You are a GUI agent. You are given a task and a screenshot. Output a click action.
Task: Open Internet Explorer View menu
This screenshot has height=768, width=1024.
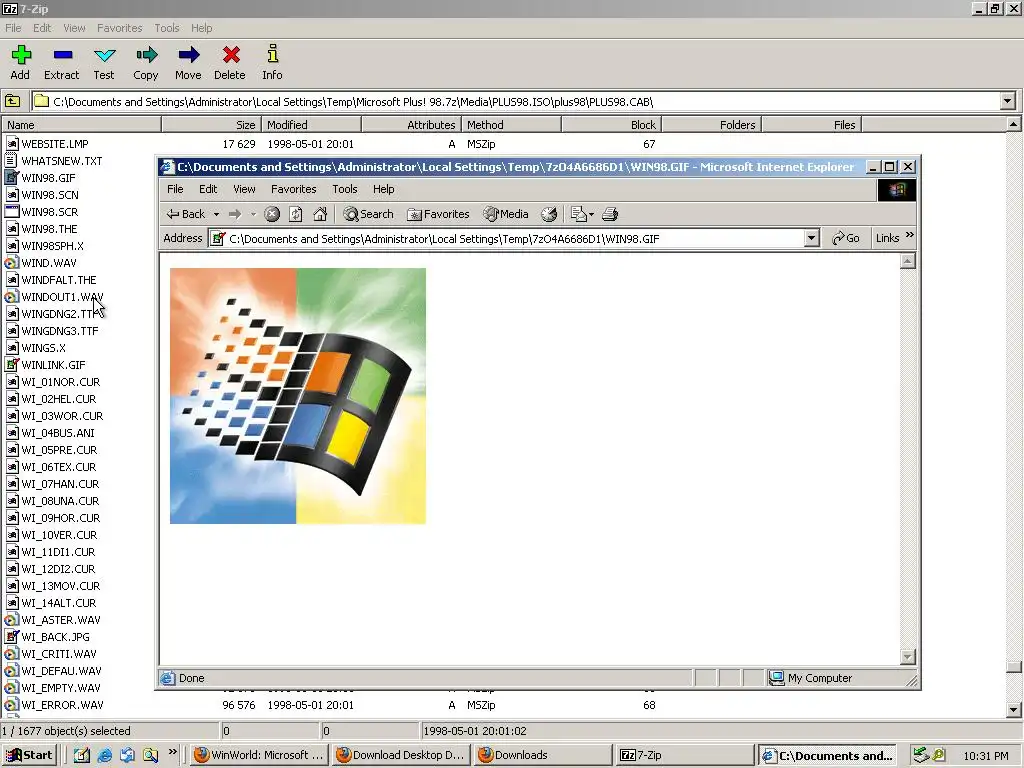tap(244, 189)
